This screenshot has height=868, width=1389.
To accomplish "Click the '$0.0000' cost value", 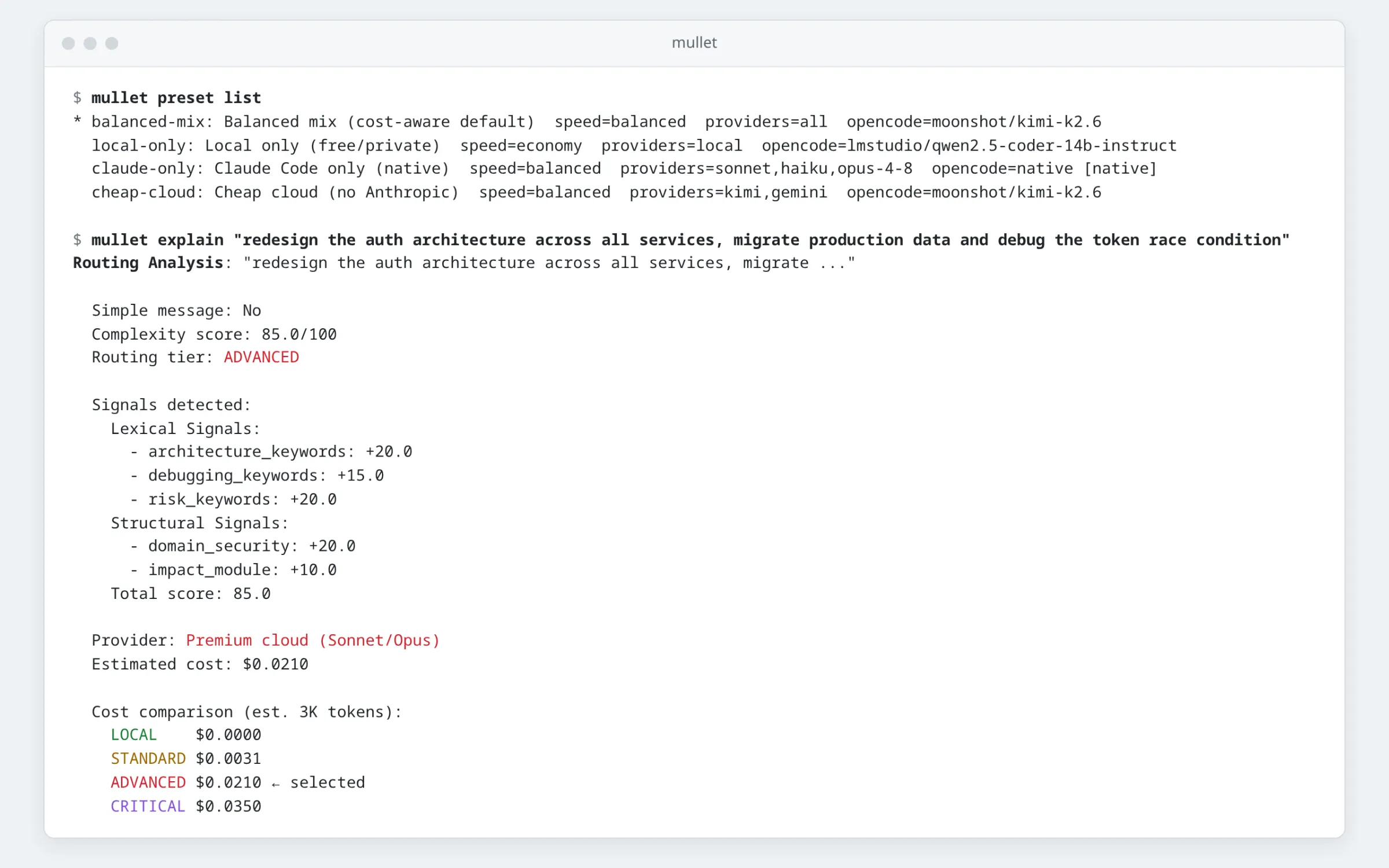I will click(x=229, y=734).
